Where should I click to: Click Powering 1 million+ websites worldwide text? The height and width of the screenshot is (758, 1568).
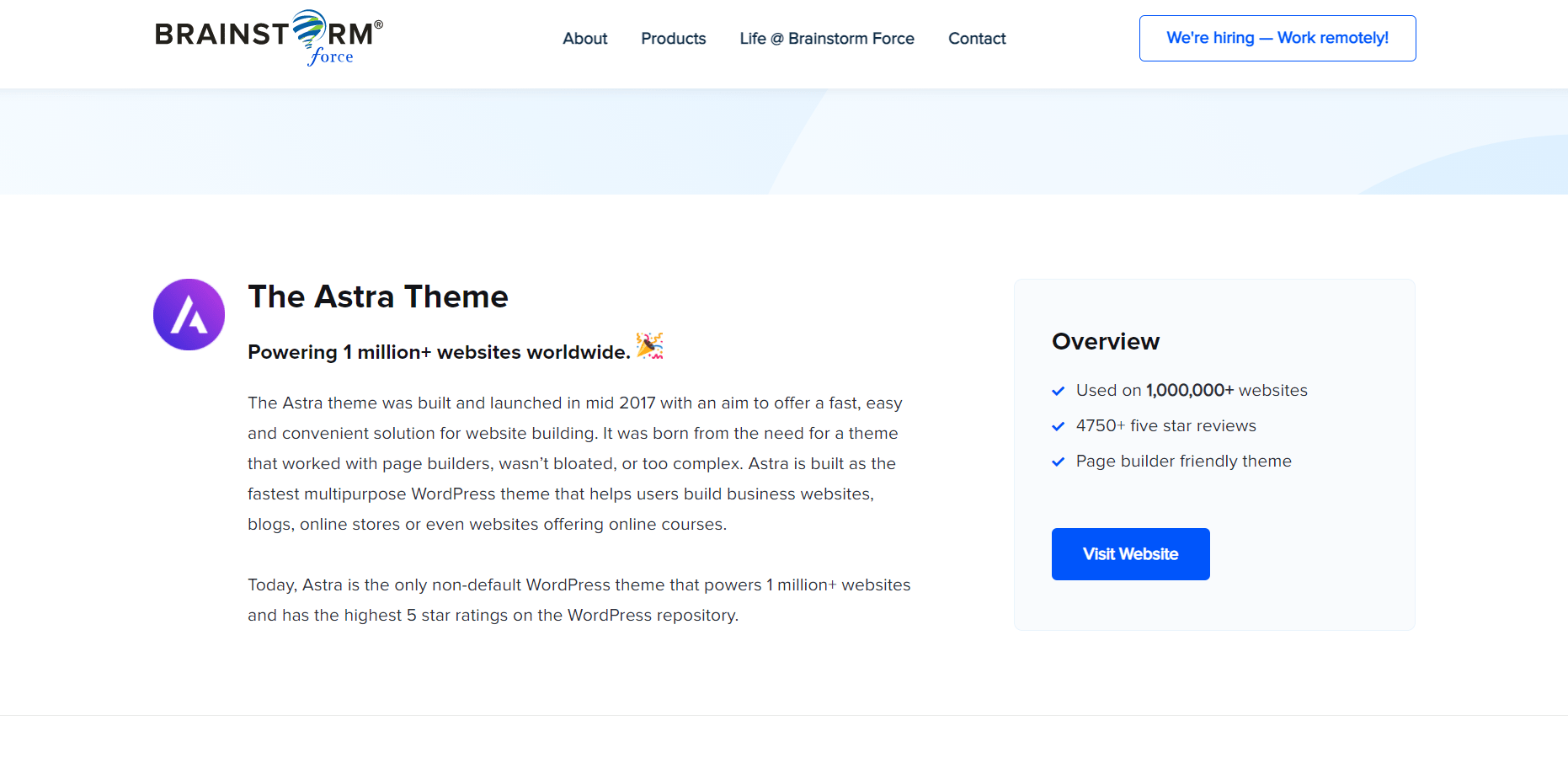(x=439, y=352)
